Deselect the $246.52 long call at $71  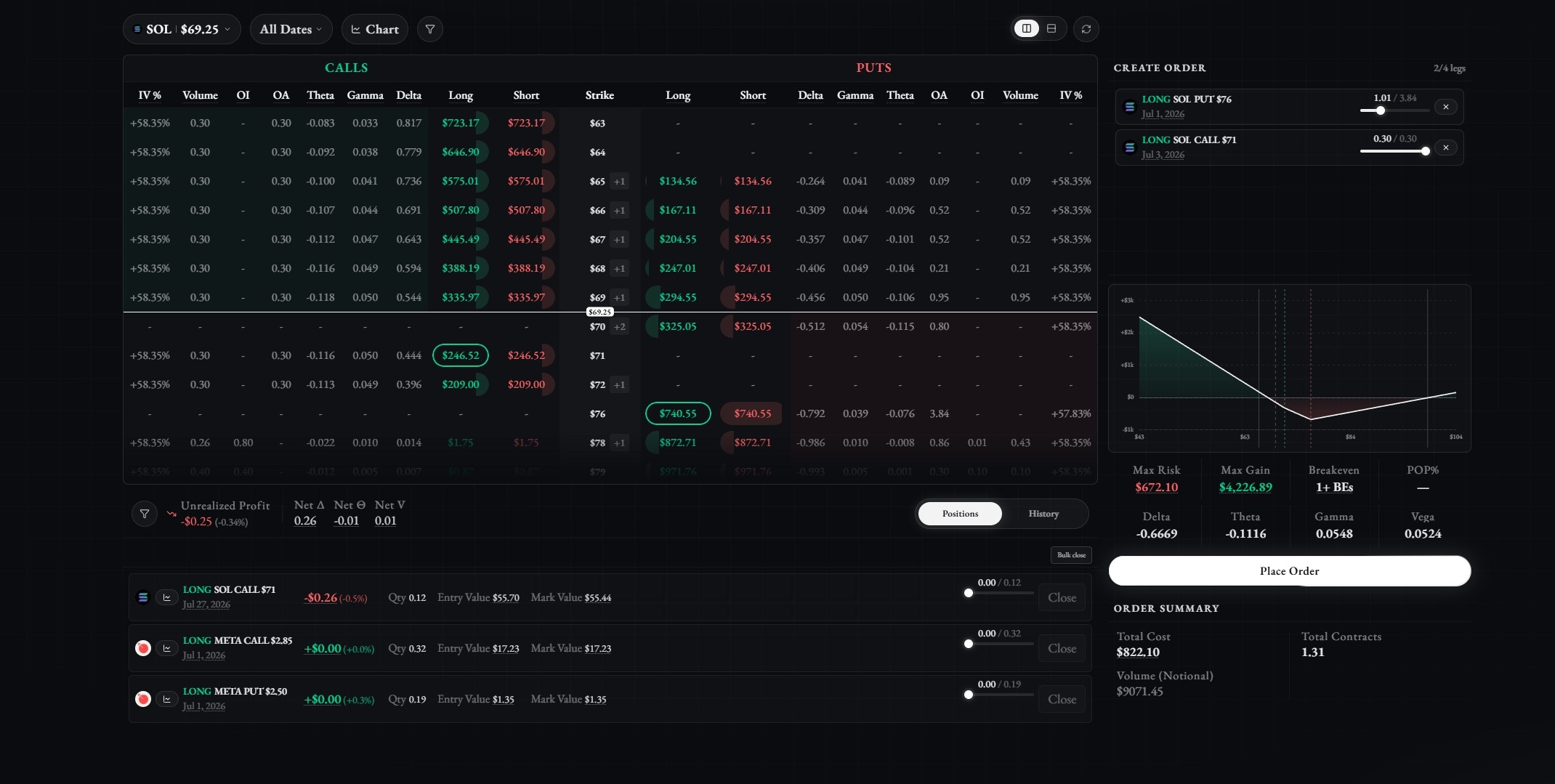pyautogui.click(x=461, y=355)
